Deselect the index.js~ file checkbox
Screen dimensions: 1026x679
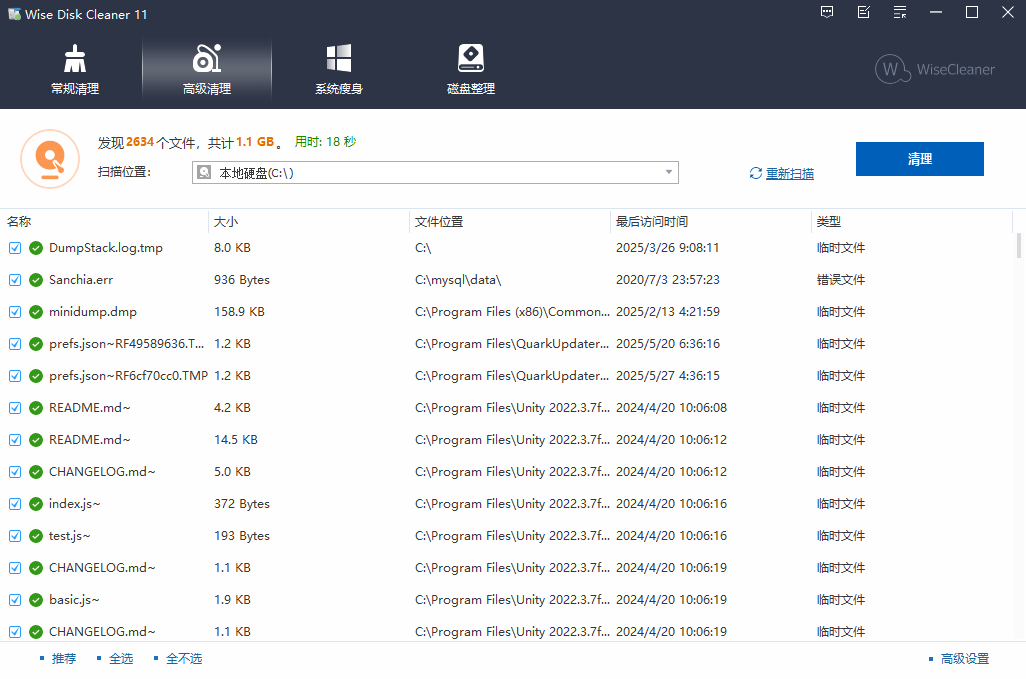(15, 504)
